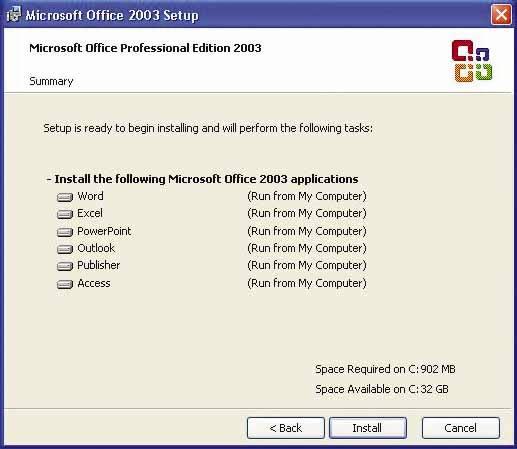Click Microsoft Office Professional Edition 2003 heading

pyautogui.click(x=145, y=48)
